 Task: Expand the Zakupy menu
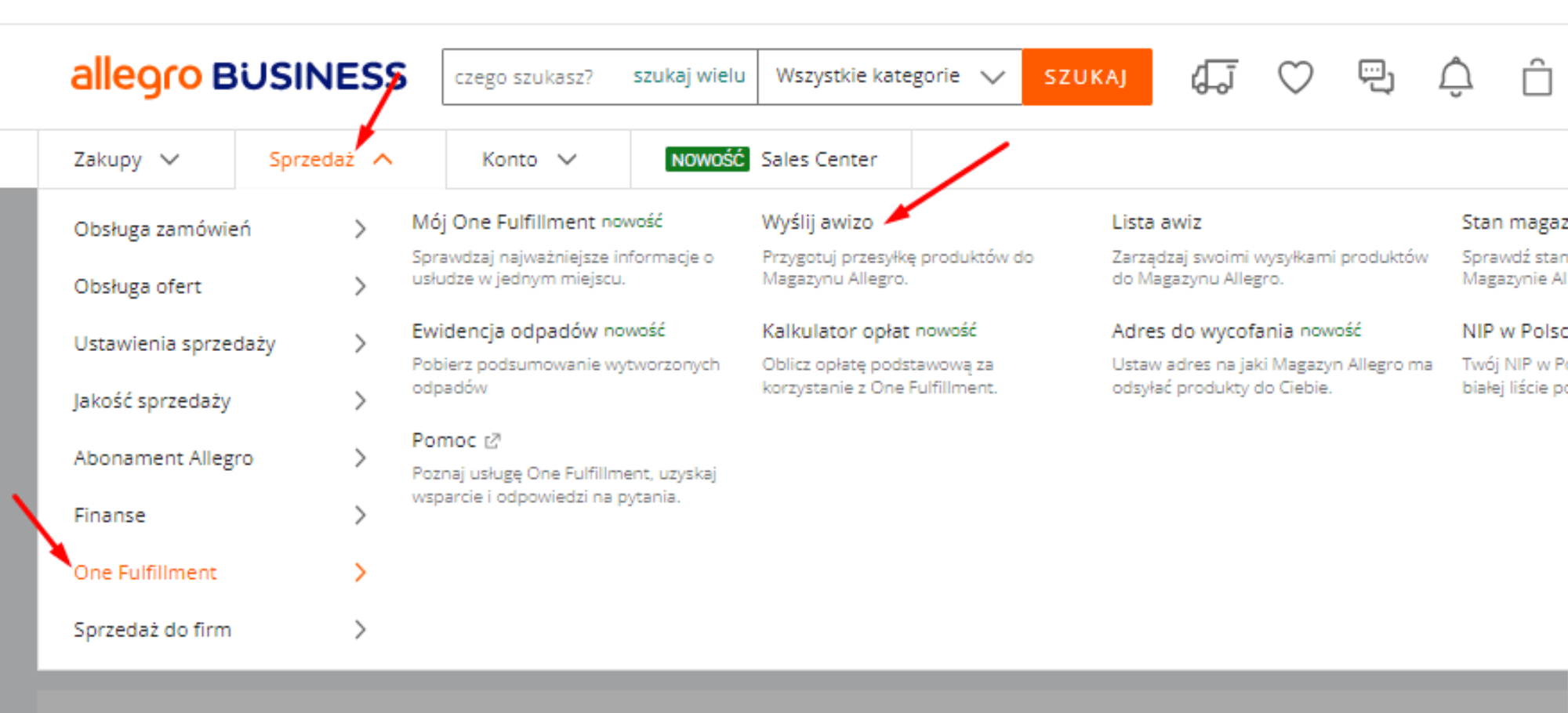coord(127,159)
